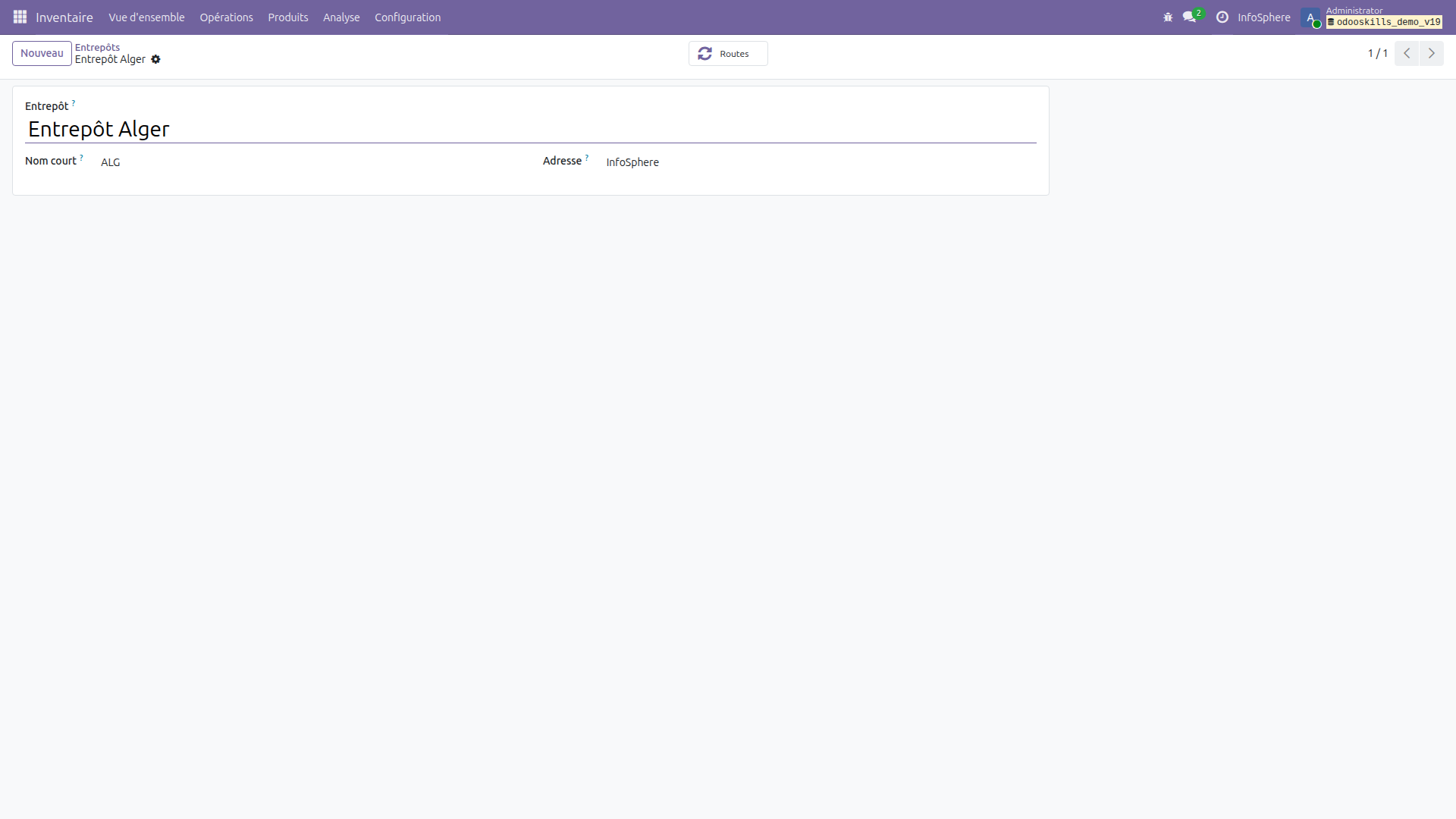
Task: Open the Configuration menu
Action: tap(407, 17)
